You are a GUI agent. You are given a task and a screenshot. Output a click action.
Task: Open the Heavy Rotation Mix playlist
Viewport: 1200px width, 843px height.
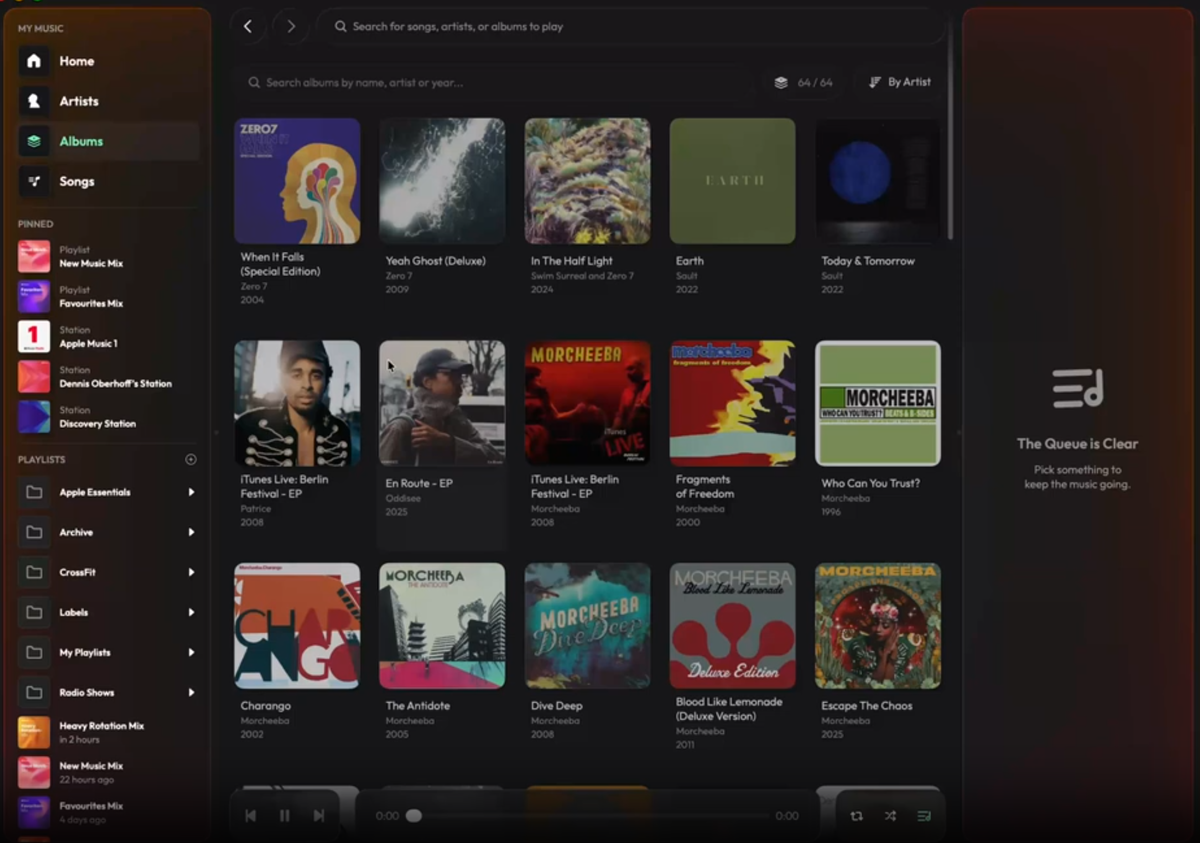point(108,732)
